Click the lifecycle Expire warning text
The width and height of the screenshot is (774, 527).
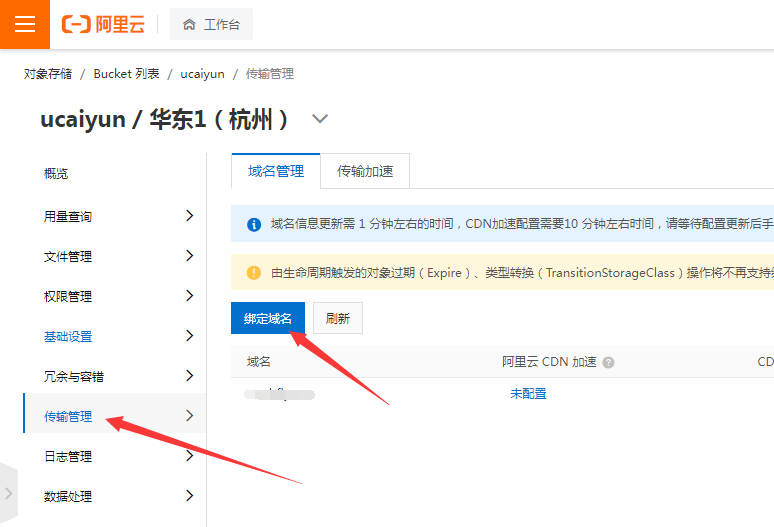click(x=522, y=272)
